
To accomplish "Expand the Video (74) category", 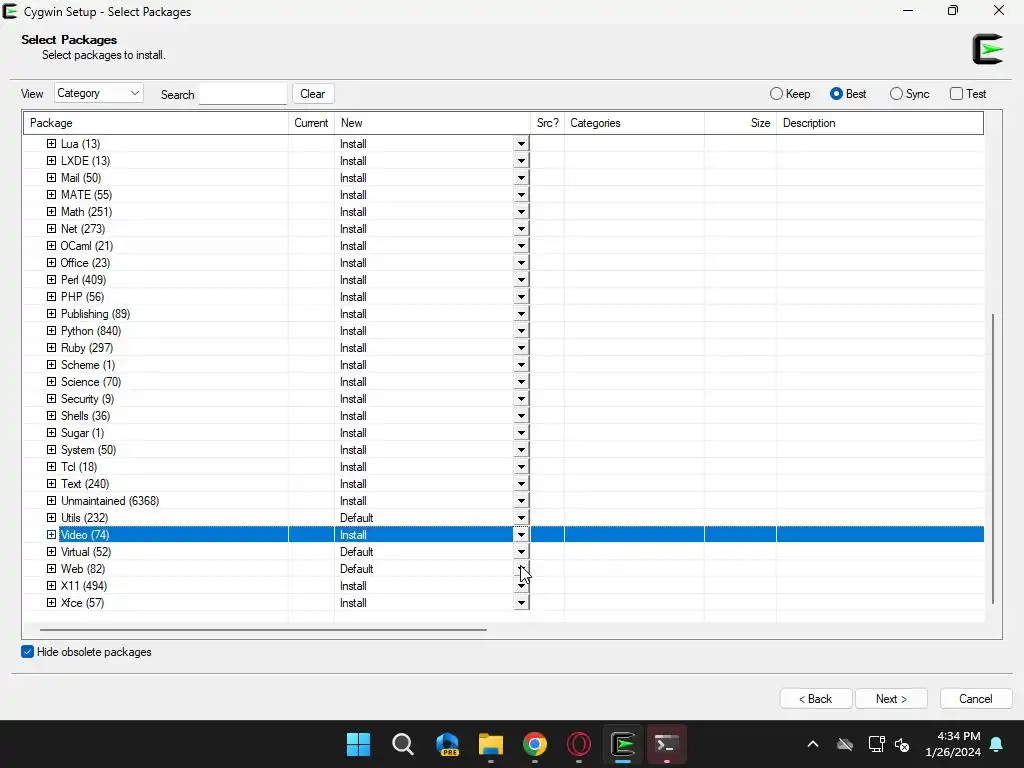I will pos(52,534).
